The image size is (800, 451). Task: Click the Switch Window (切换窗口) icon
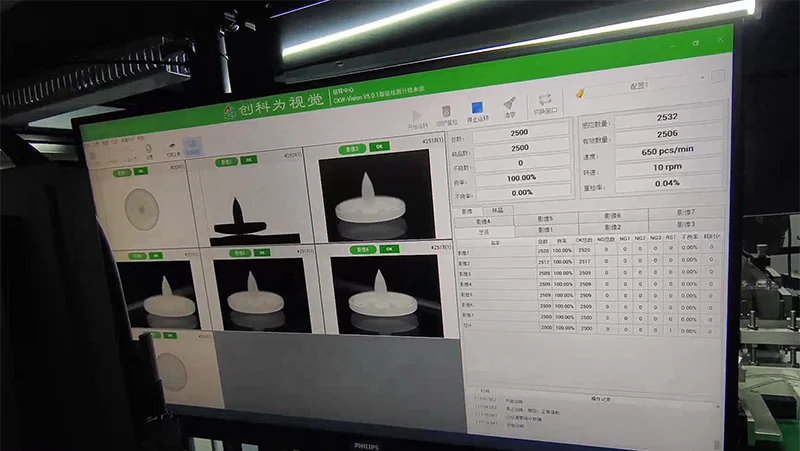coord(545,101)
